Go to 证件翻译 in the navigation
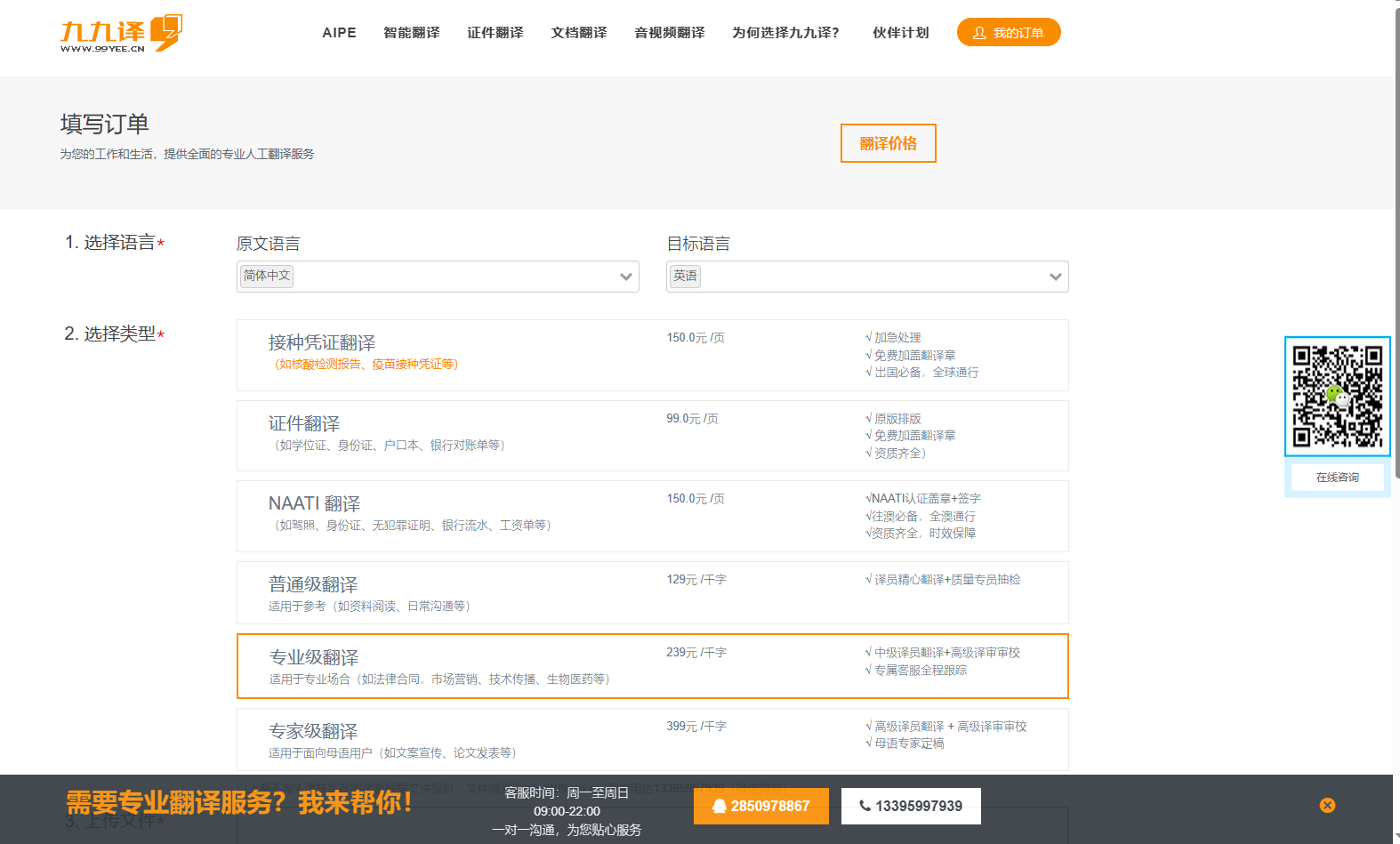This screenshot has width=1400, height=844. point(495,33)
